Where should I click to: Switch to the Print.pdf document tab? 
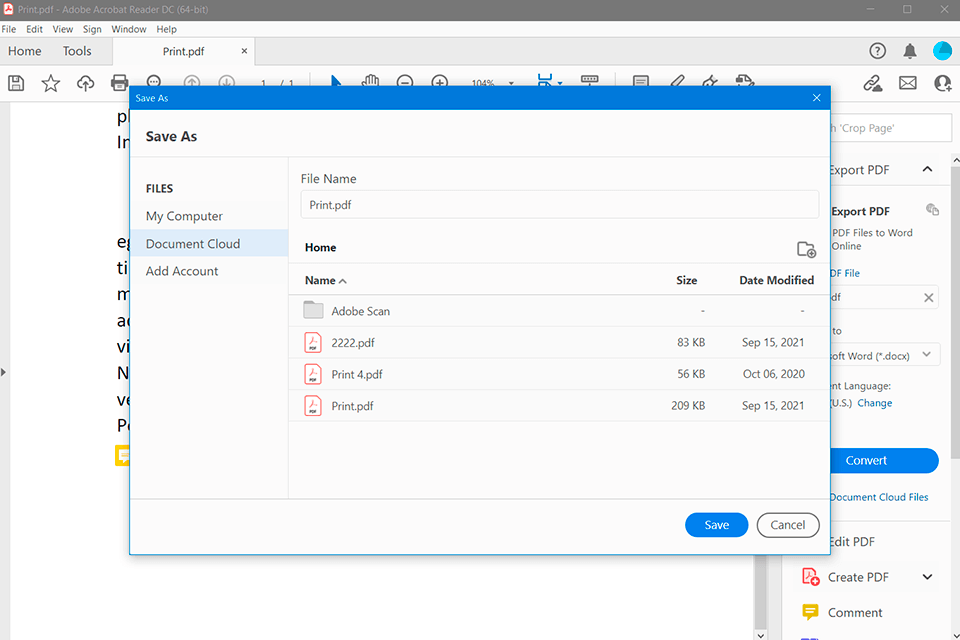point(183,51)
